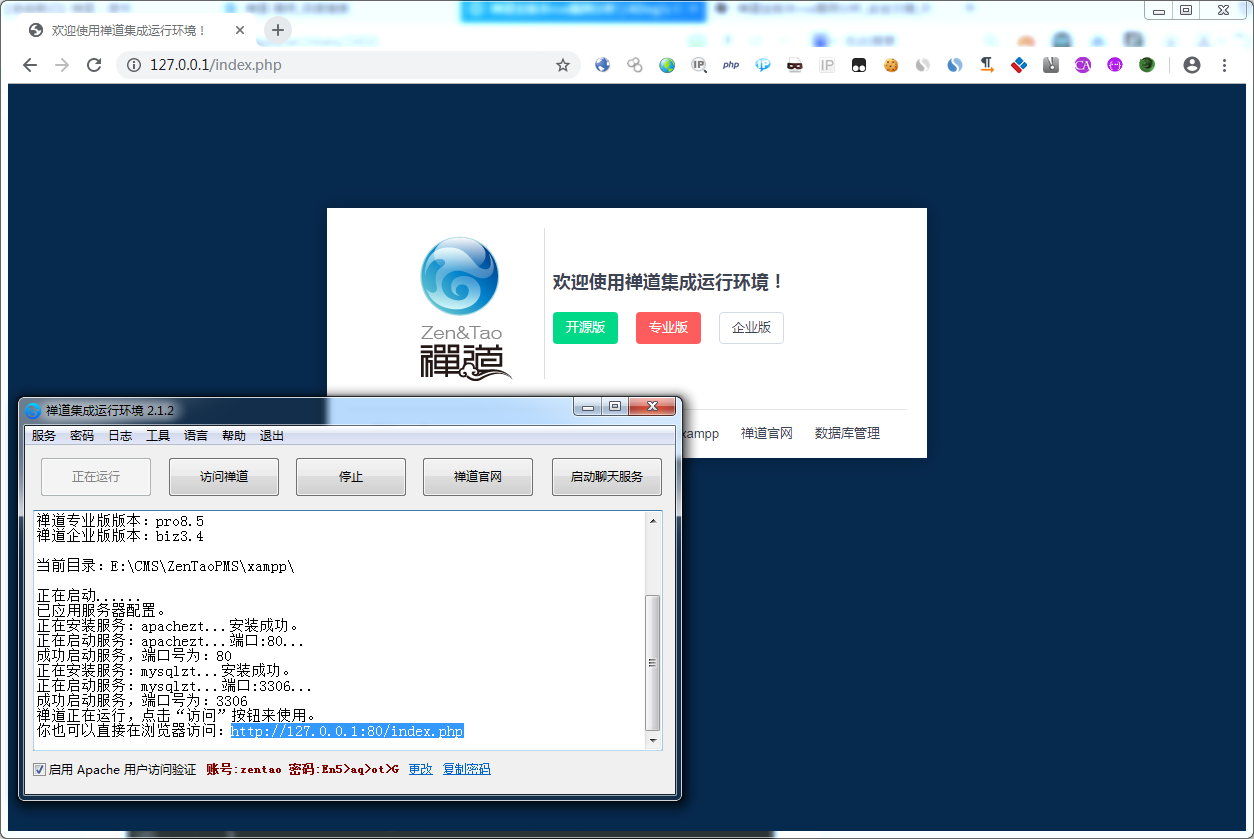Open the blue globe extension icon
The height and width of the screenshot is (839, 1254).
(x=602, y=65)
